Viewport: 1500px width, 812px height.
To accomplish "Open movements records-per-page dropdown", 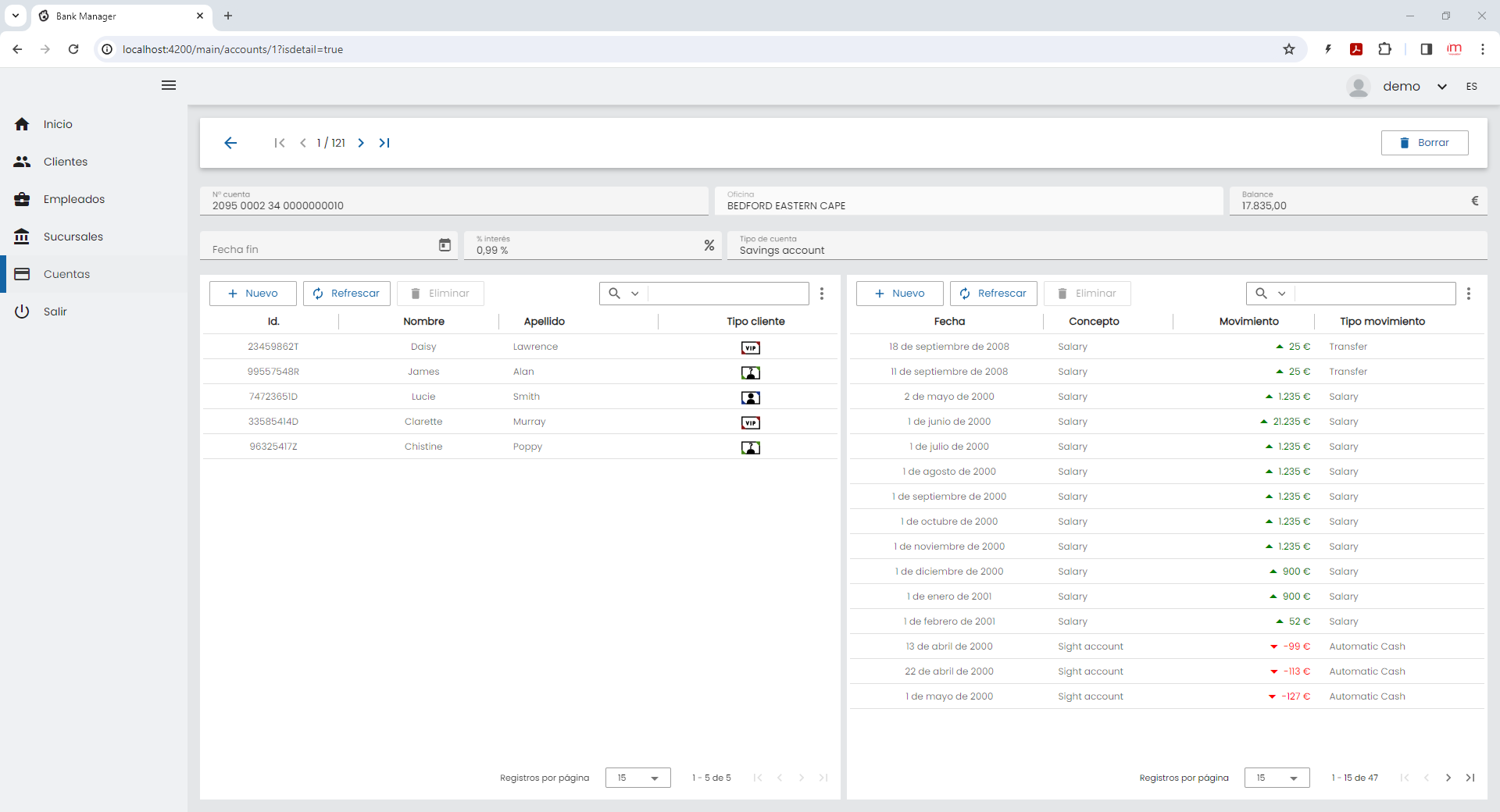I will (x=1277, y=778).
